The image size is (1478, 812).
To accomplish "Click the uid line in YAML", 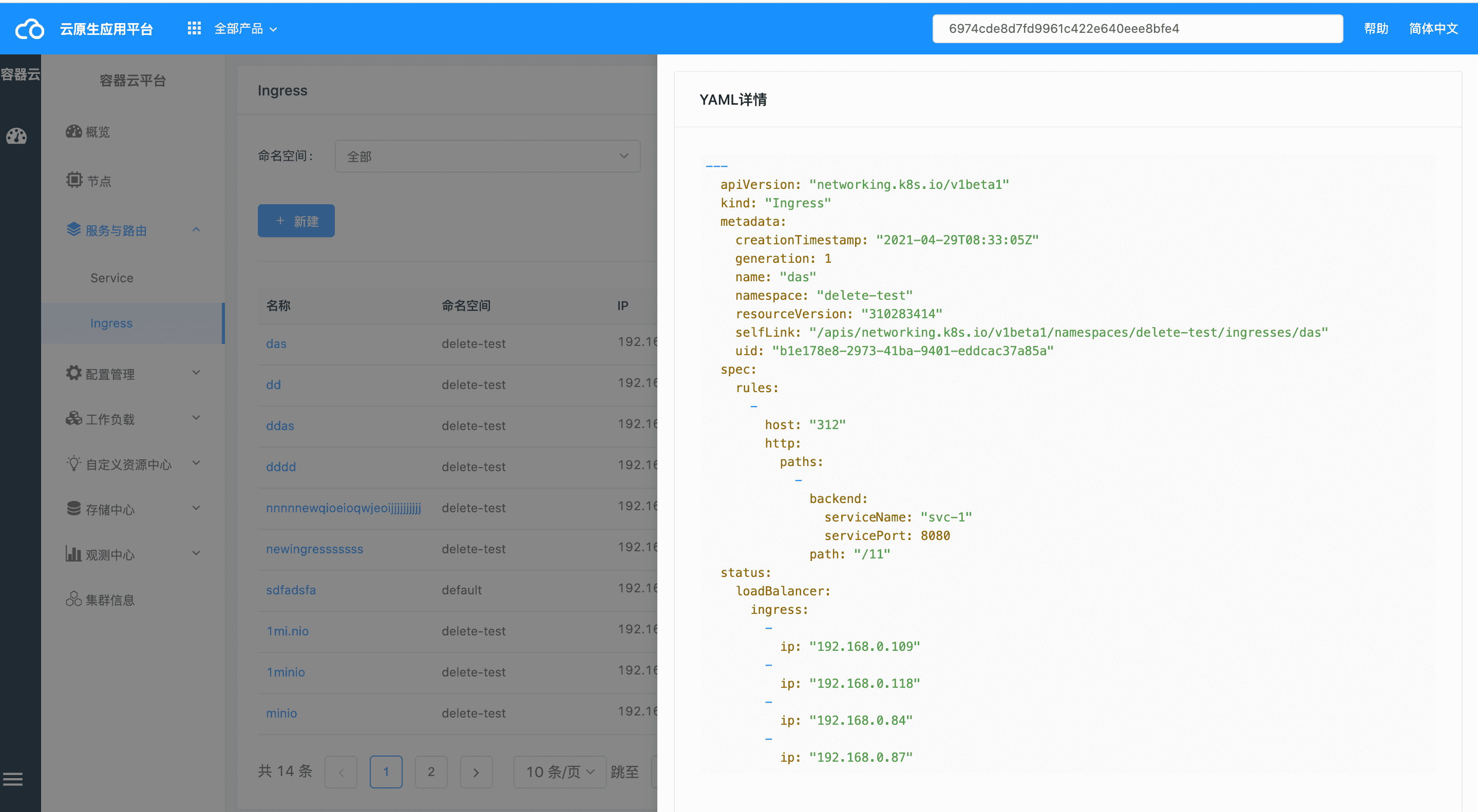I will pos(895,351).
